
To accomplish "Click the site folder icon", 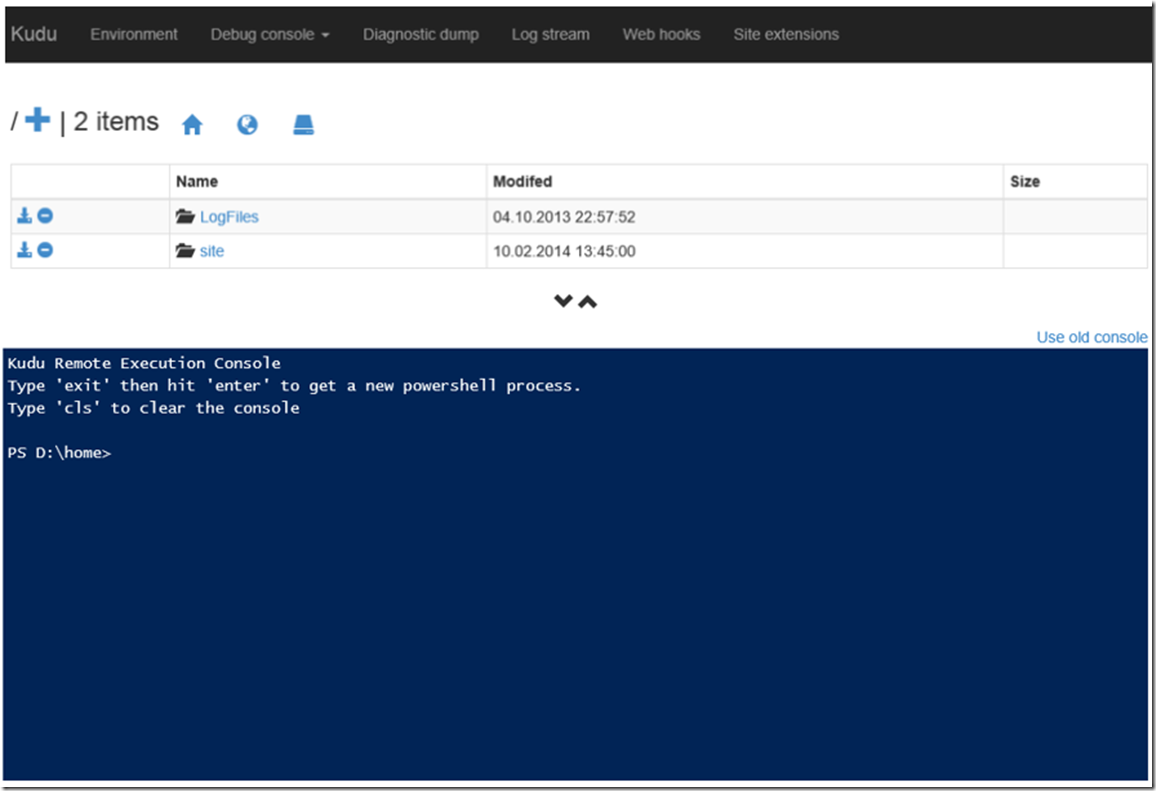I will 185,251.
